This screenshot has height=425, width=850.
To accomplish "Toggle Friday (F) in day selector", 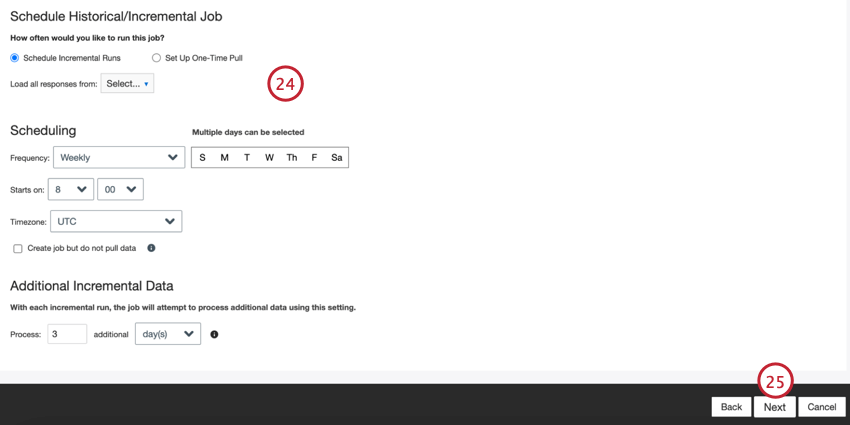I will tap(314, 158).
